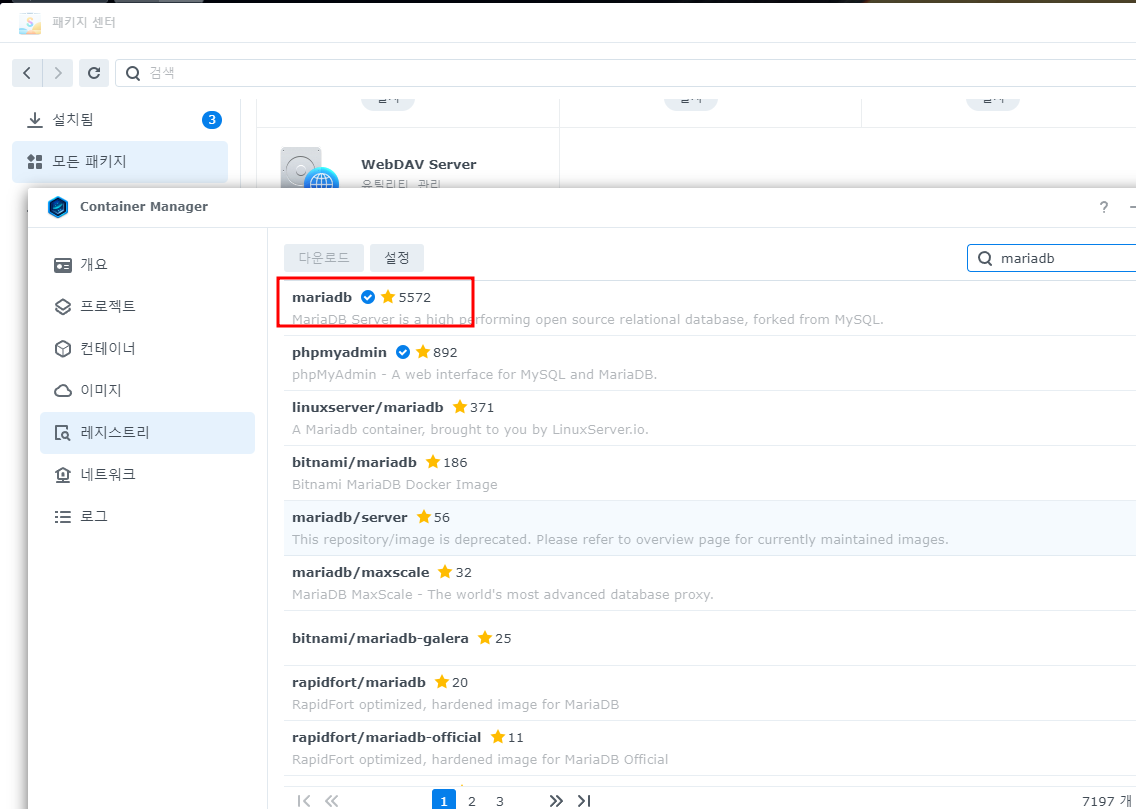1136x809 pixels.
Task: Click the star icon beside 186
Action: point(433,462)
